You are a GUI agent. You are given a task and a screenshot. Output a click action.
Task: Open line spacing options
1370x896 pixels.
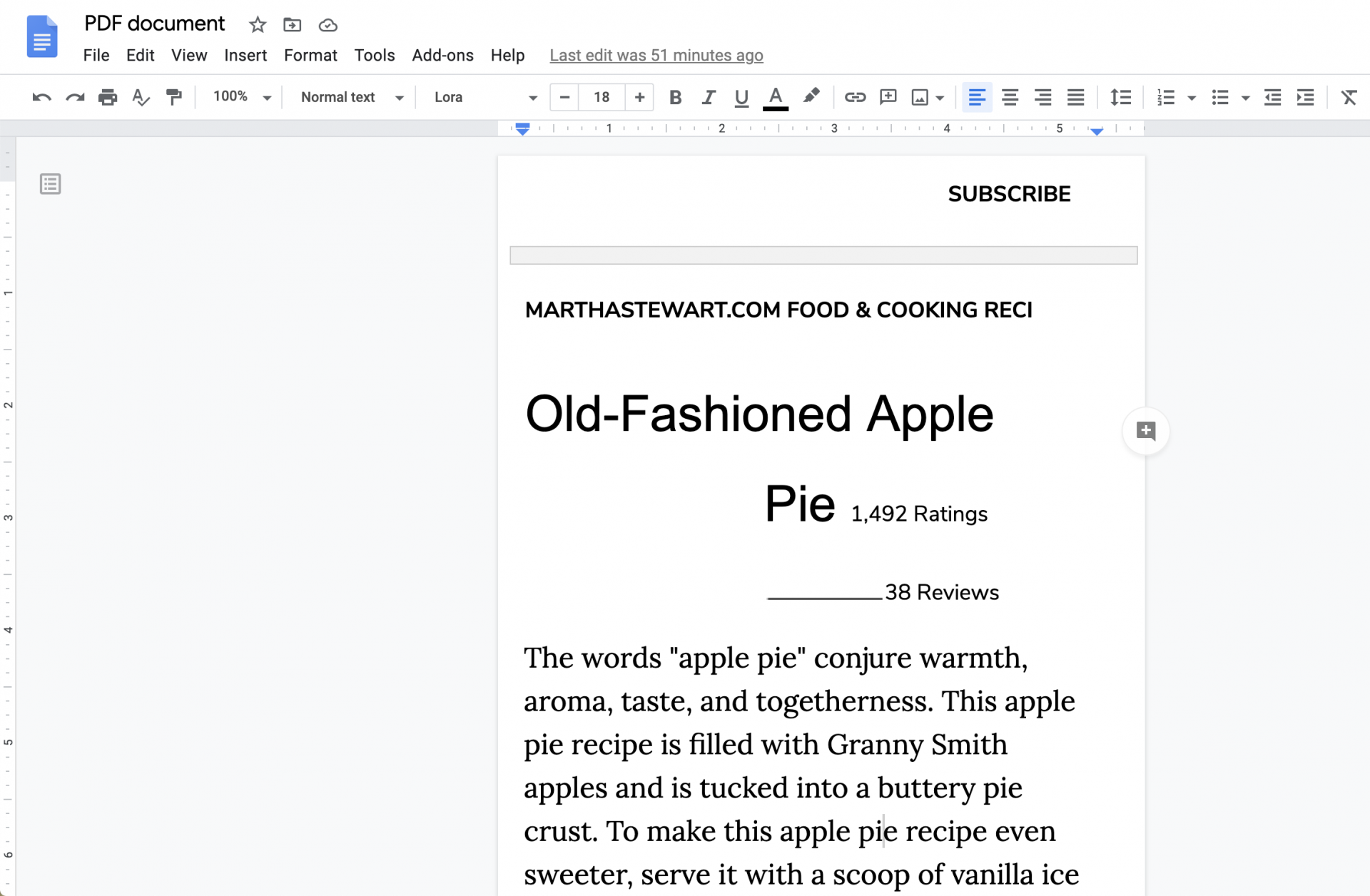point(1120,97)
